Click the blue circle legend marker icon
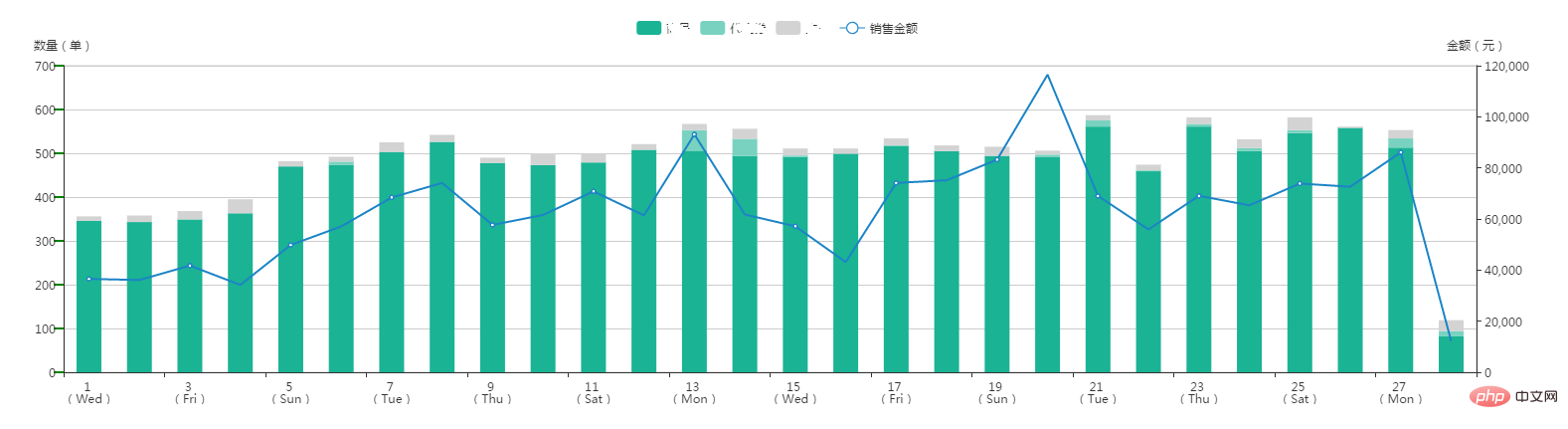Screen dimensions: 1568x429 coord(852,28)
